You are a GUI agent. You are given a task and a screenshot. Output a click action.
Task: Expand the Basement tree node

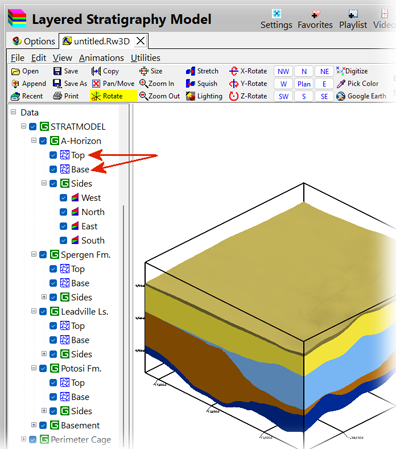pos(34,425)
